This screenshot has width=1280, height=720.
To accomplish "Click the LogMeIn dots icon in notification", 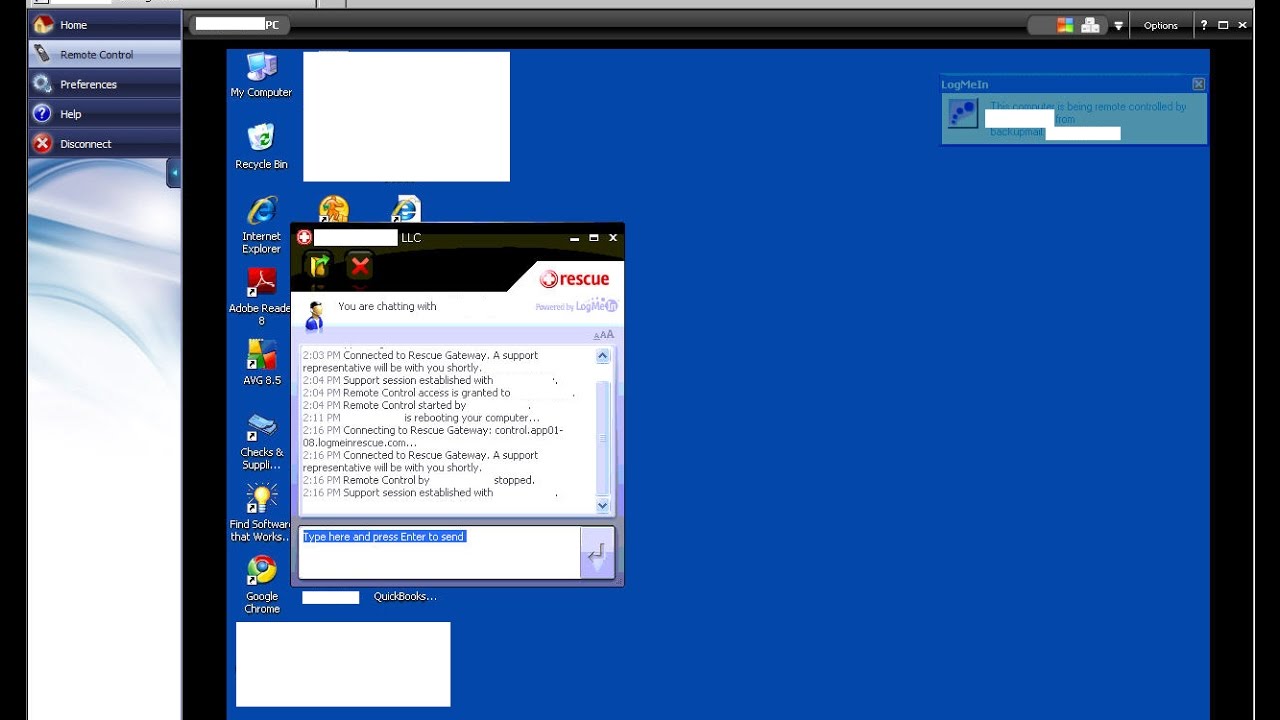I will (962, 113).
